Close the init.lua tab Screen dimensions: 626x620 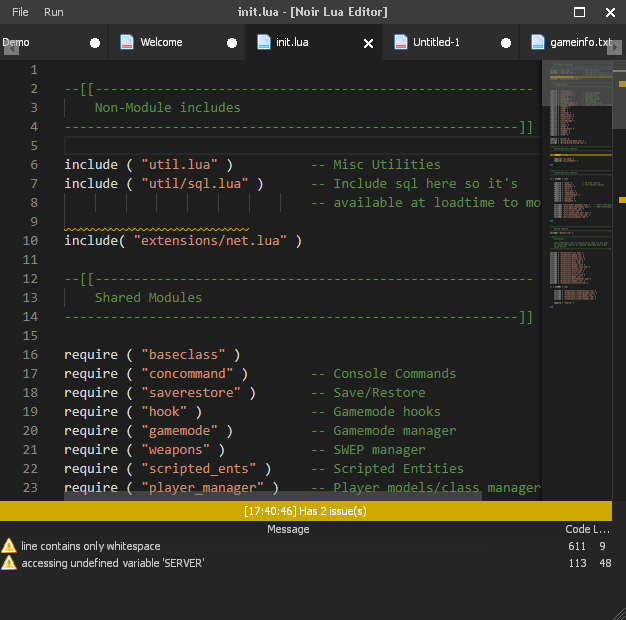(x=368, y=44)
